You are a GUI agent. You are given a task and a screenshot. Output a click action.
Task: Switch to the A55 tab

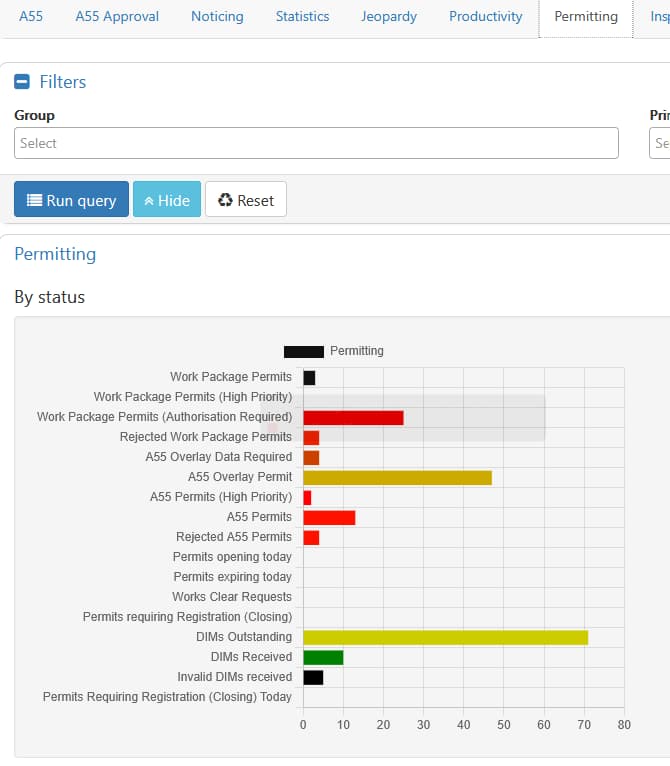click(31, 17)
